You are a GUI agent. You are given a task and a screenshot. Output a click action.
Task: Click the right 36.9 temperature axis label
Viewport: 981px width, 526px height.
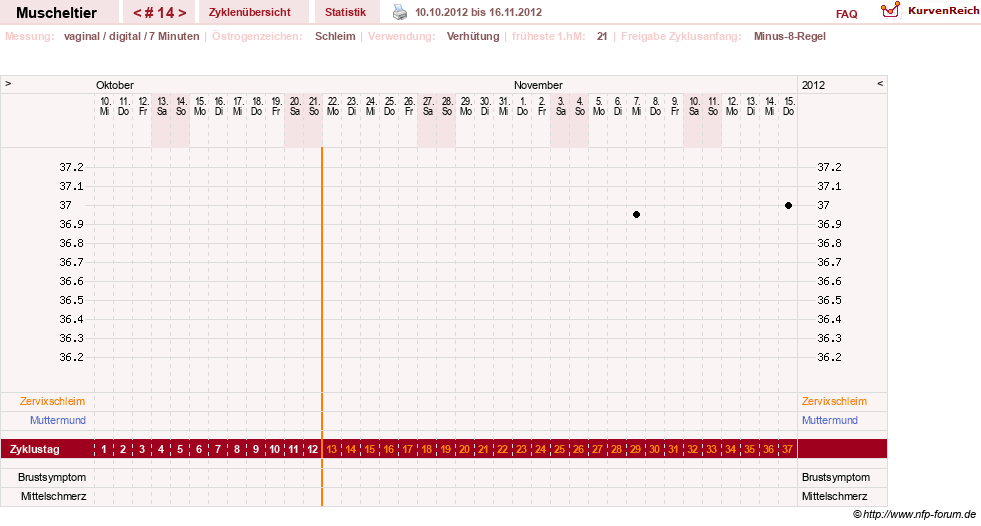click(x=829, y=224)
